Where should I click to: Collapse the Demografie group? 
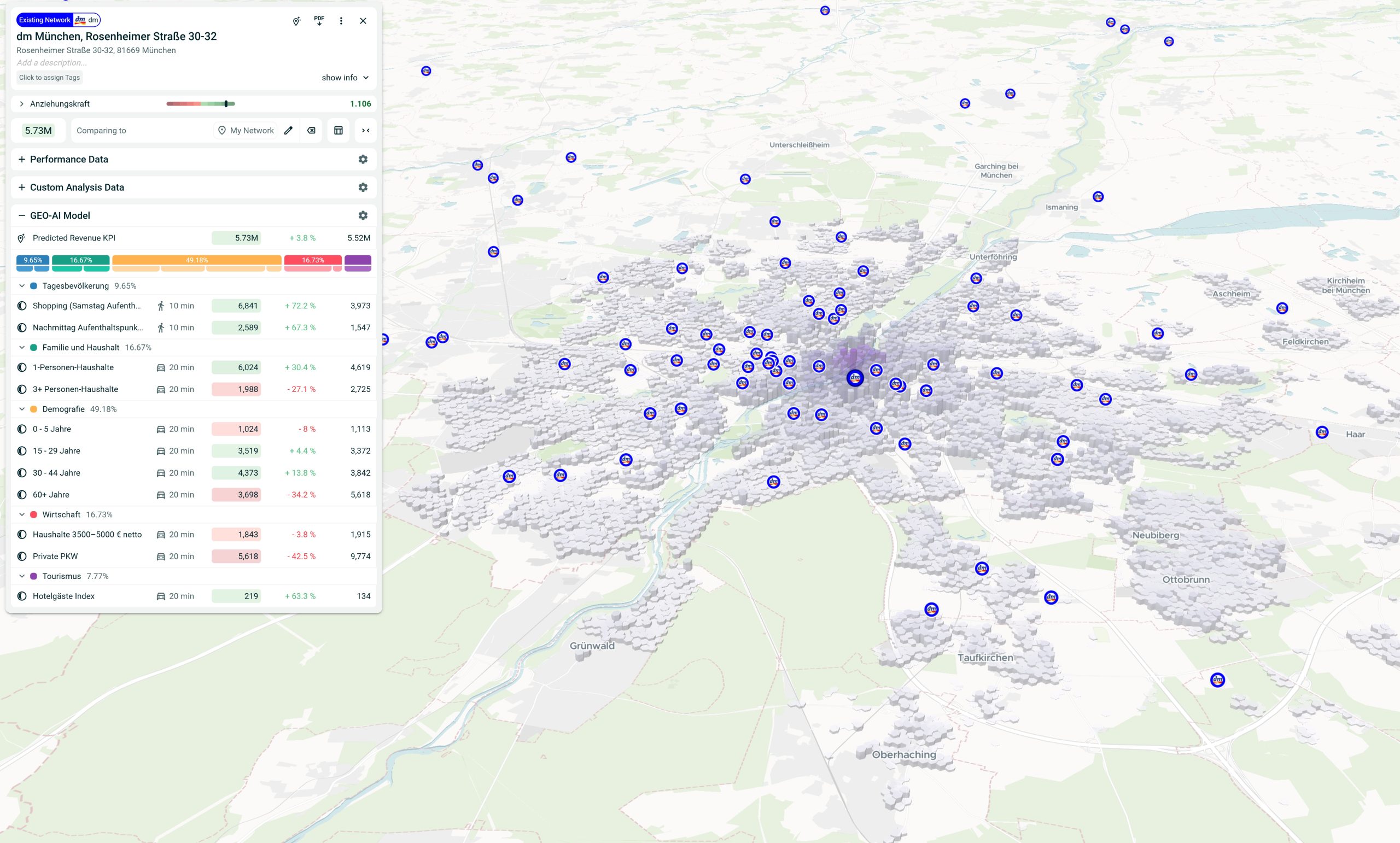[21, 409]
